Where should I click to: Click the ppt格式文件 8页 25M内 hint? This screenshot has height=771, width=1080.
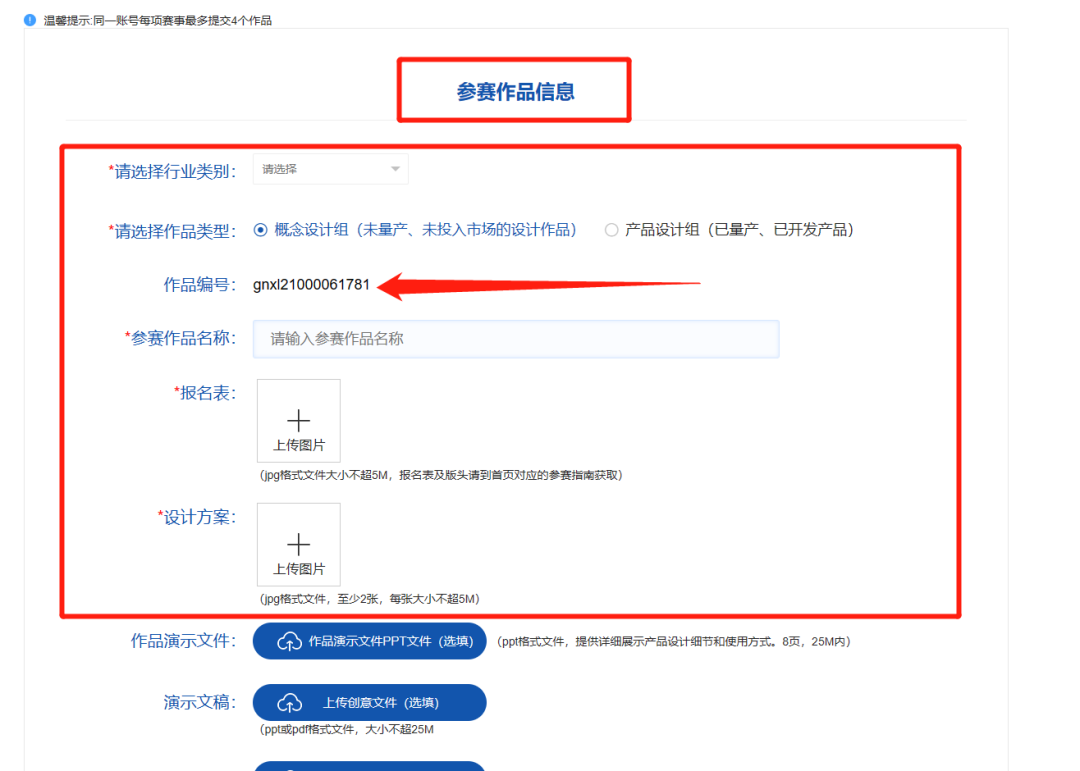[674, 641]
